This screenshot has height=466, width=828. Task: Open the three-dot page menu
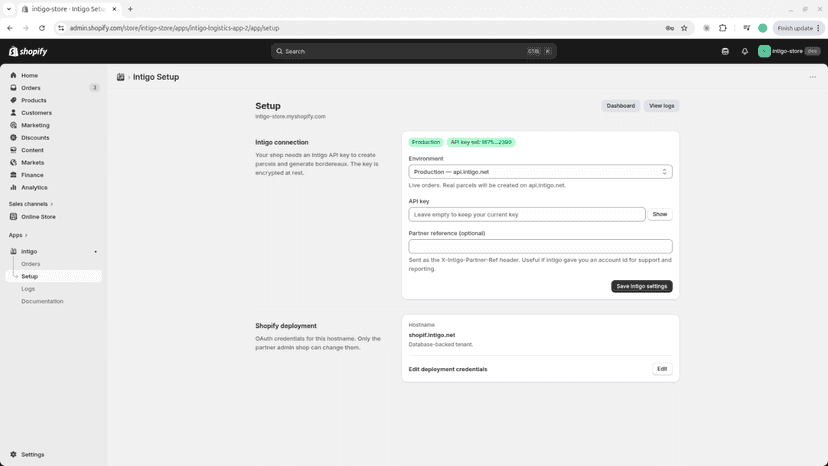[x=813, y=77]
